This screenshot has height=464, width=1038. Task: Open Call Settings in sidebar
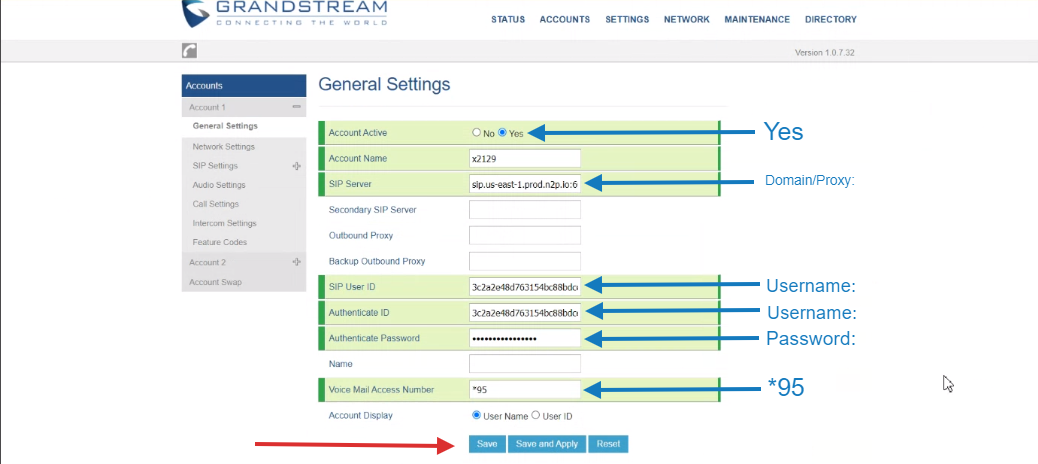216,205
